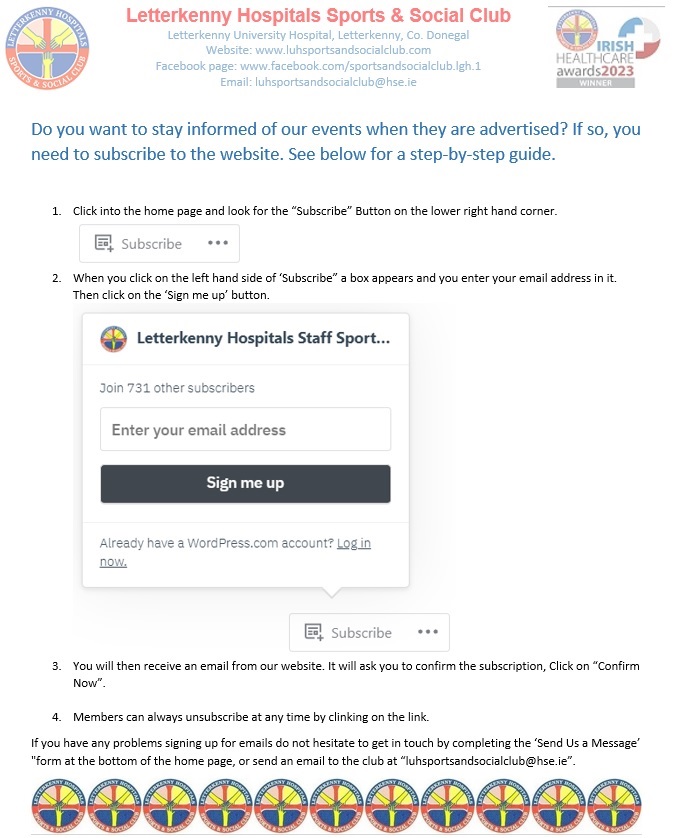Click the 'Join 731 other subscribers' text
Screen dimensions: 673x838
pos(177,388)
